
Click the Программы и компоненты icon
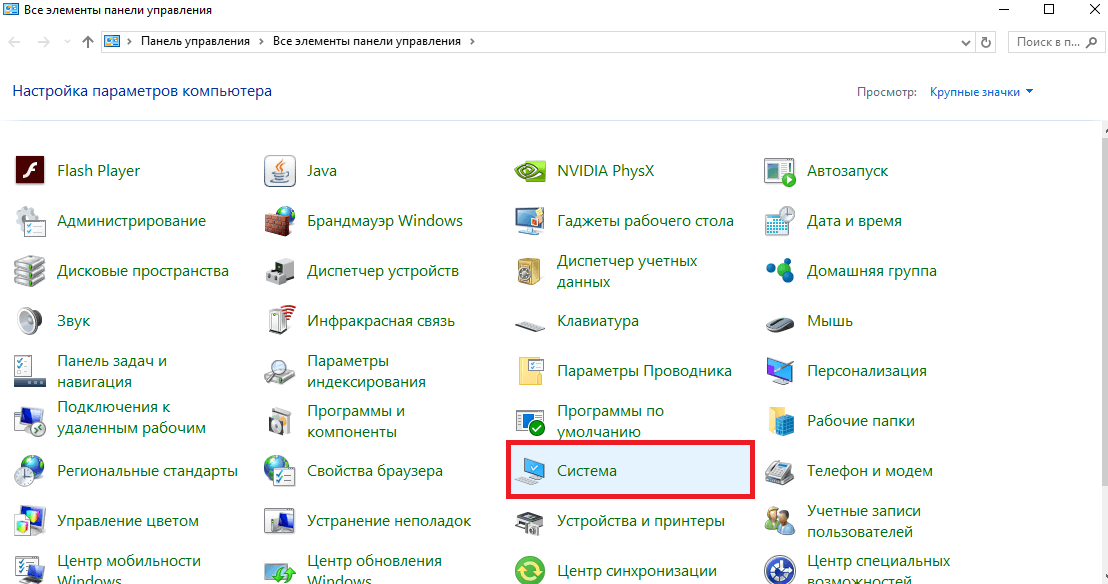pos(280,421)
